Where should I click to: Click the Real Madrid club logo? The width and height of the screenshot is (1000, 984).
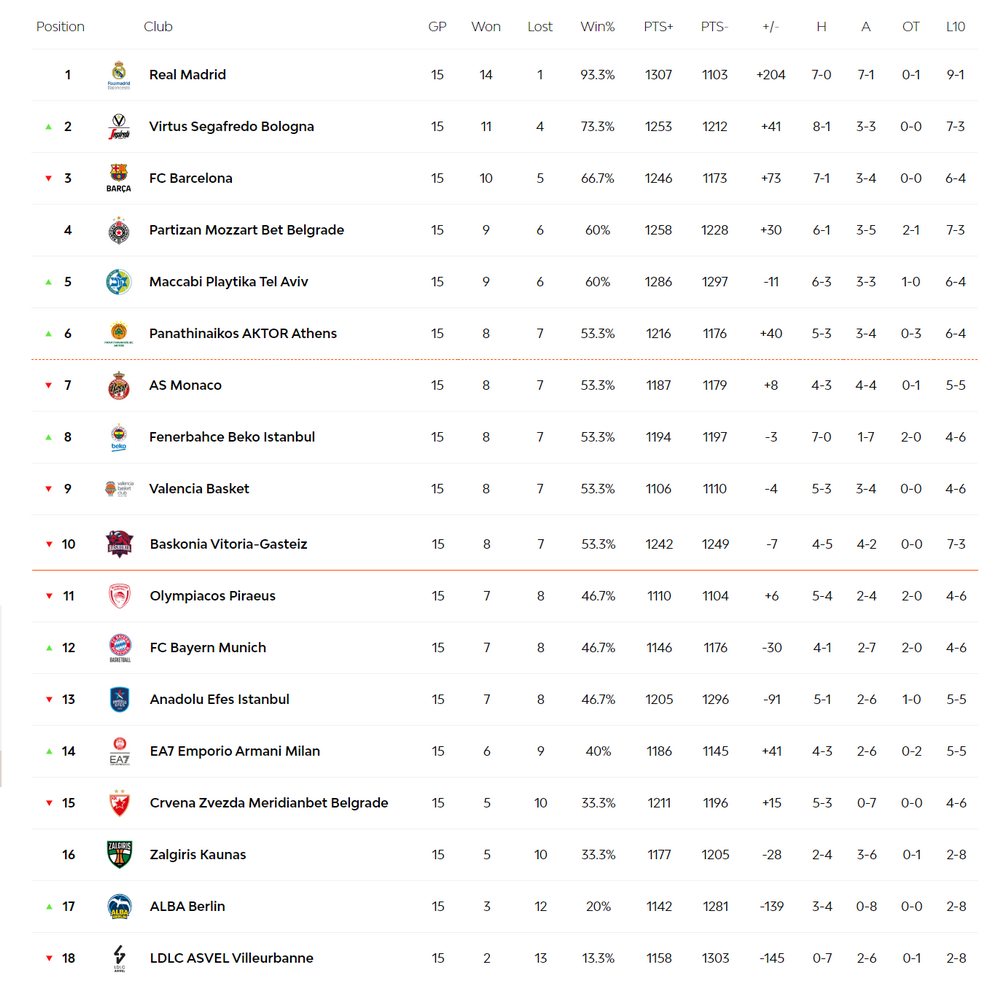click(x=119, y=75)
